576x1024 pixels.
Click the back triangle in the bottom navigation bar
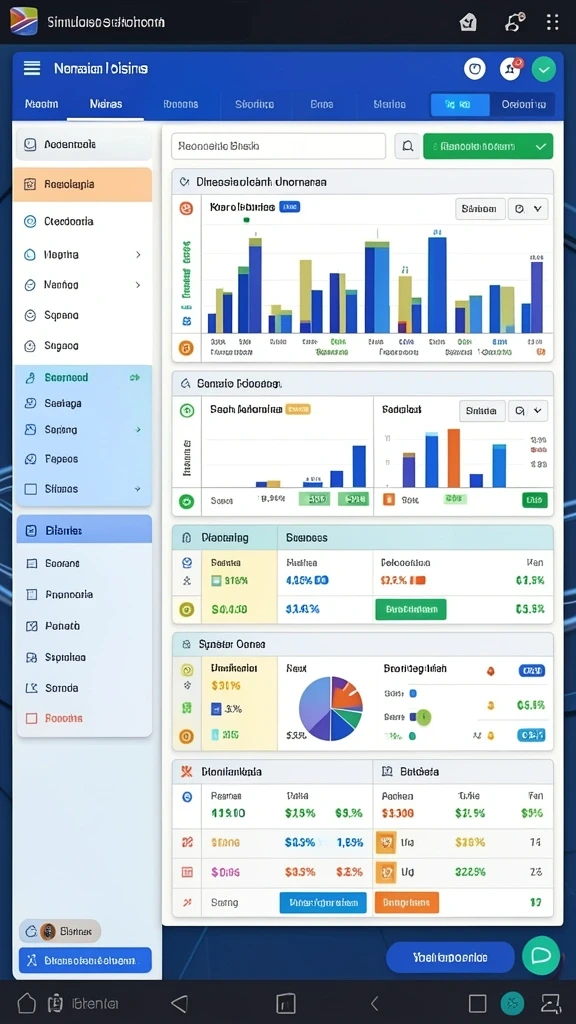coord(179,1003)
